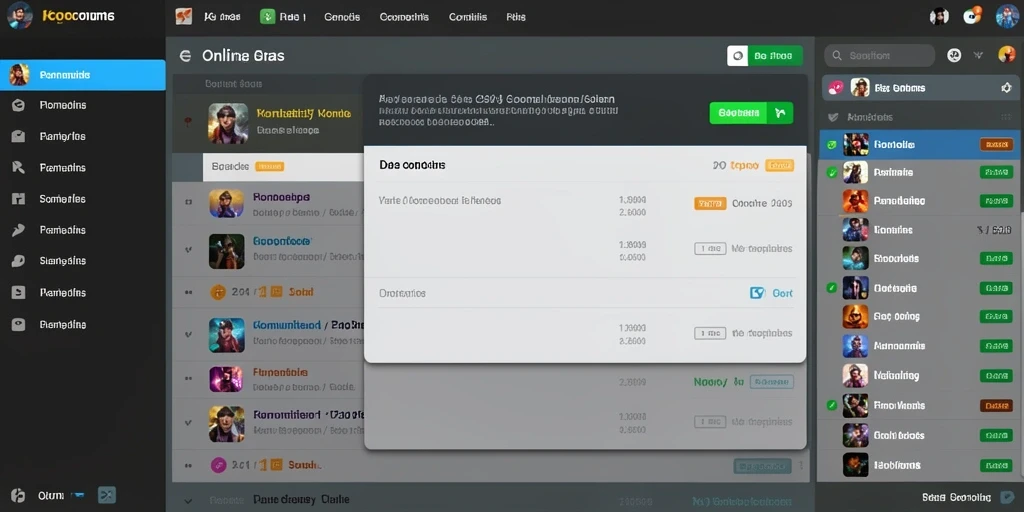
Task: Open the filter dropdown icon right of search
Action: point(978,56)
